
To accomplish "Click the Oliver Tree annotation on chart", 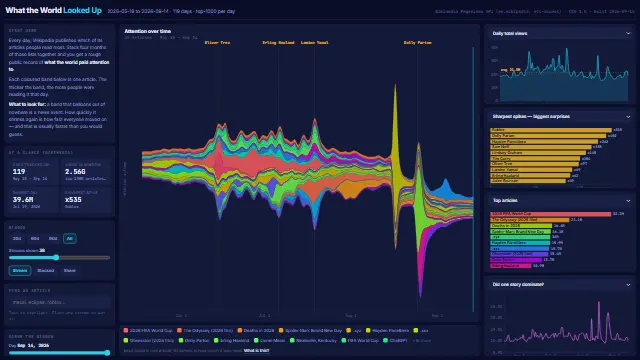I will 217,42.
